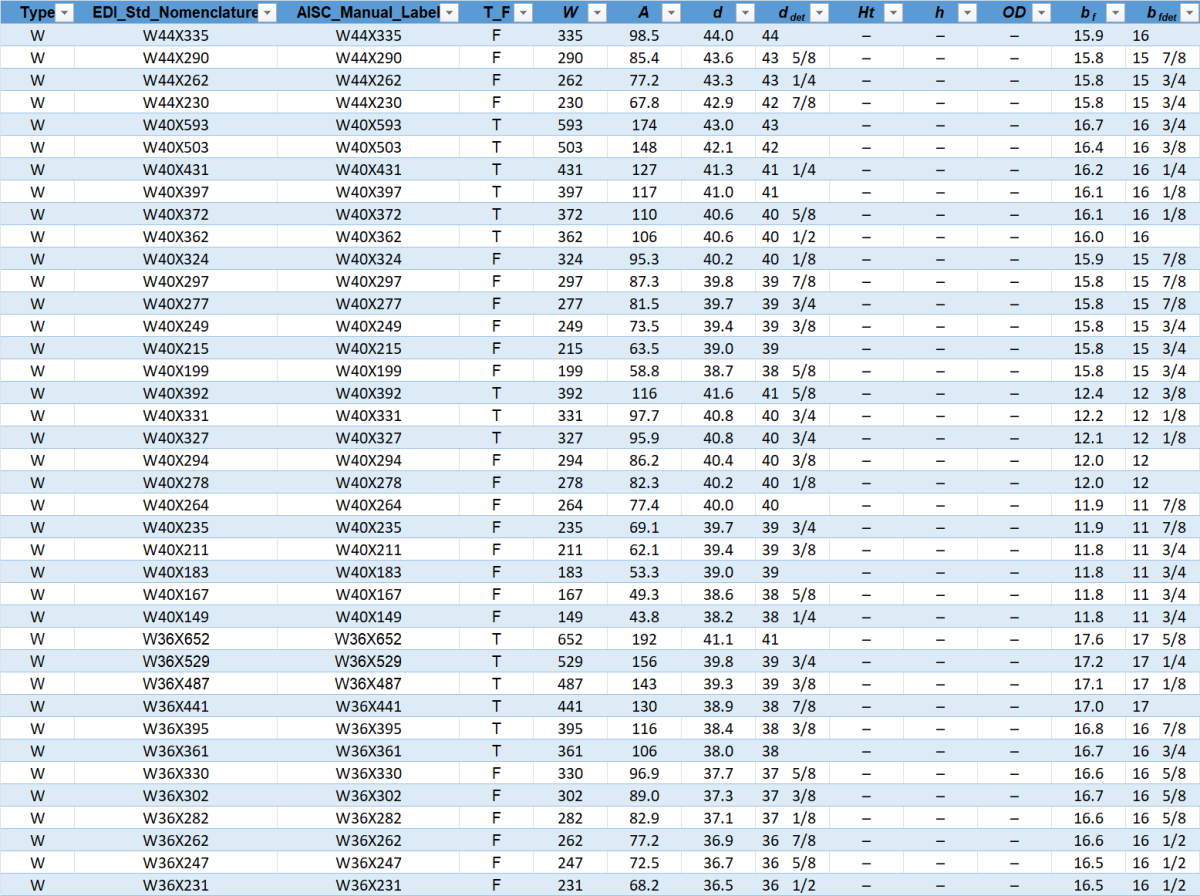Open the A column filter dropdown
The width and height of the screenshot is (1200, 896).
[670, 13]
